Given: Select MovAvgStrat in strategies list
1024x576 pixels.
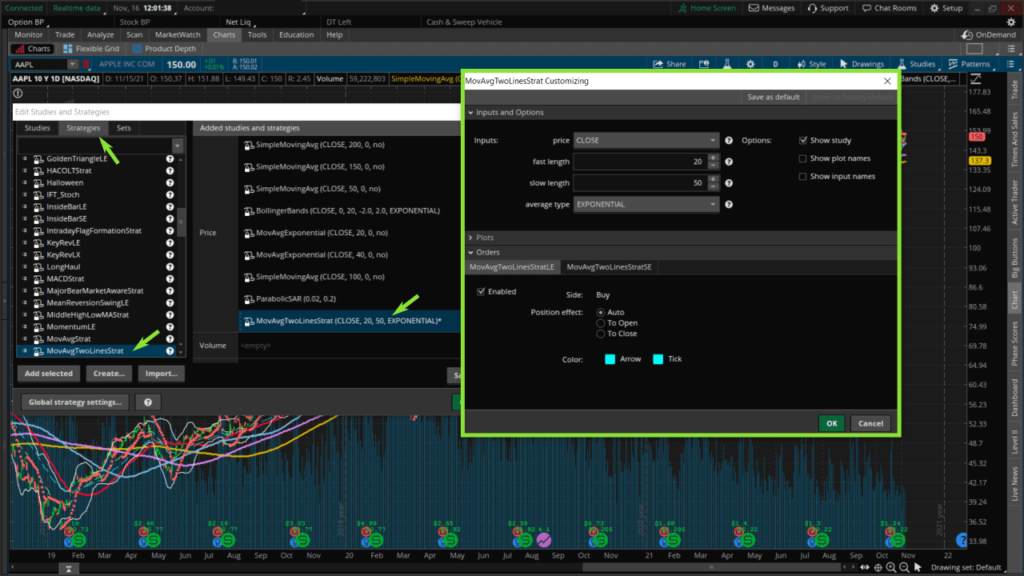Looking at the screenshot, I should coord(69,339).
